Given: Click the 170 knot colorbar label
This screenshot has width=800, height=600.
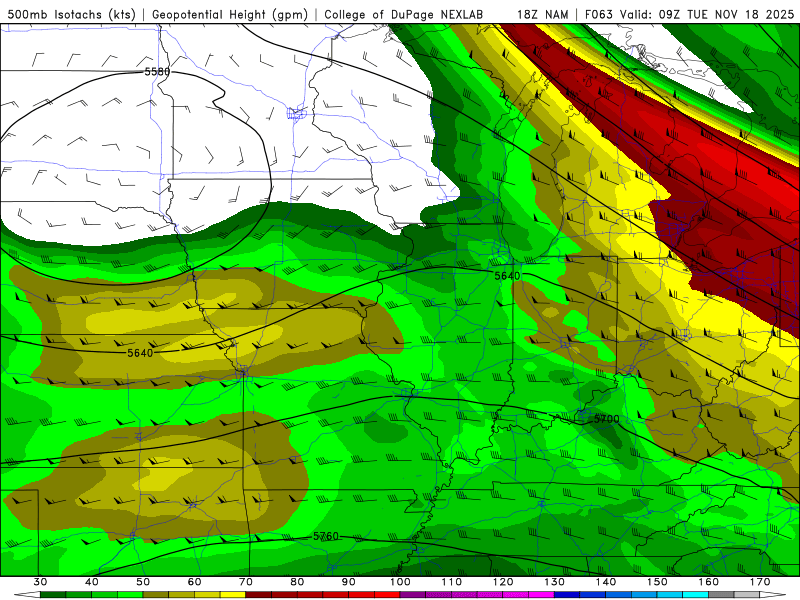Looking at the screenshot, I should (x=760, y=582).
